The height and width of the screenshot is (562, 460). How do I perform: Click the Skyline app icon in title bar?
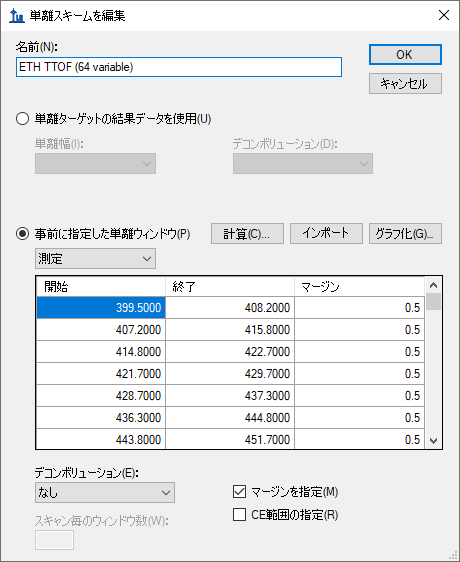click(16, 16)
